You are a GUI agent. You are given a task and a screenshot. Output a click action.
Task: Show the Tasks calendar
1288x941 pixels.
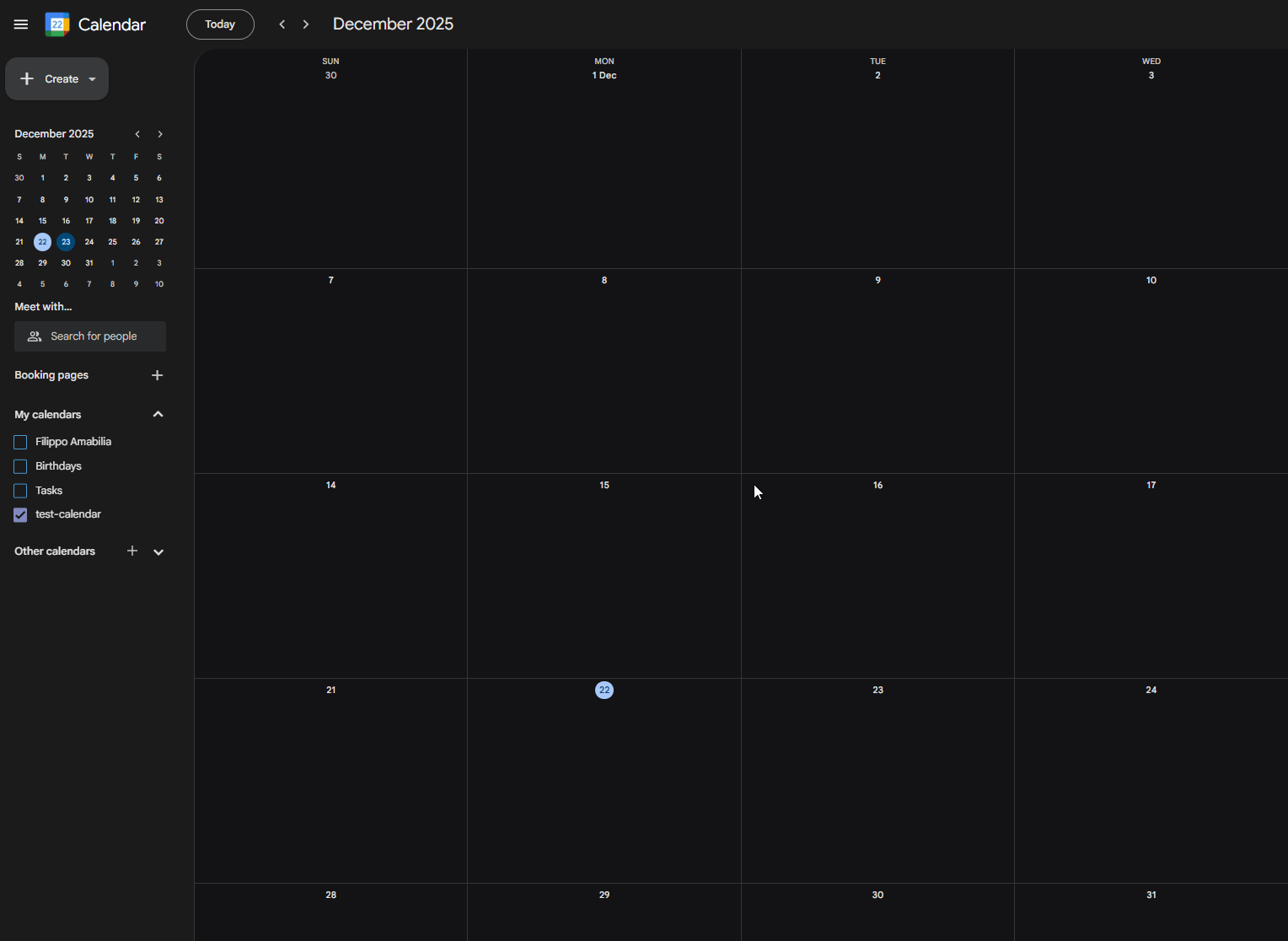point(19,490)
